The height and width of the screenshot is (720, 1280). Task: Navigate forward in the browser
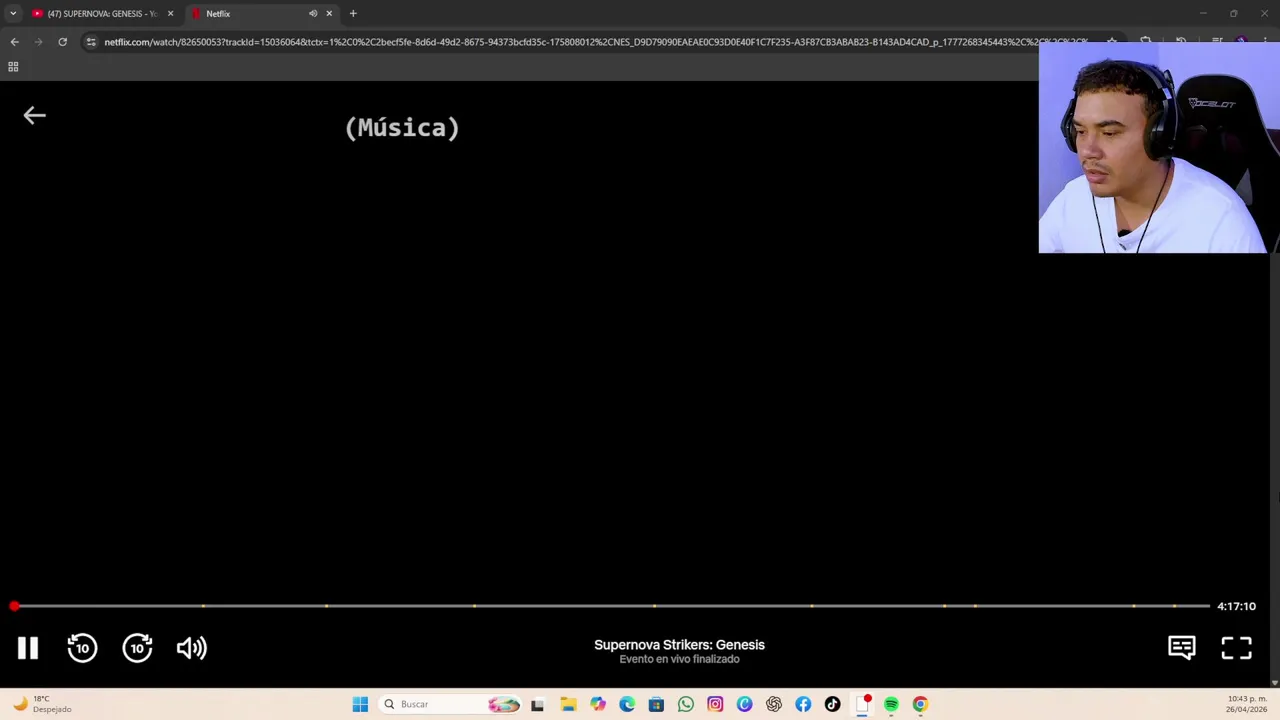(x=38, y=42)
